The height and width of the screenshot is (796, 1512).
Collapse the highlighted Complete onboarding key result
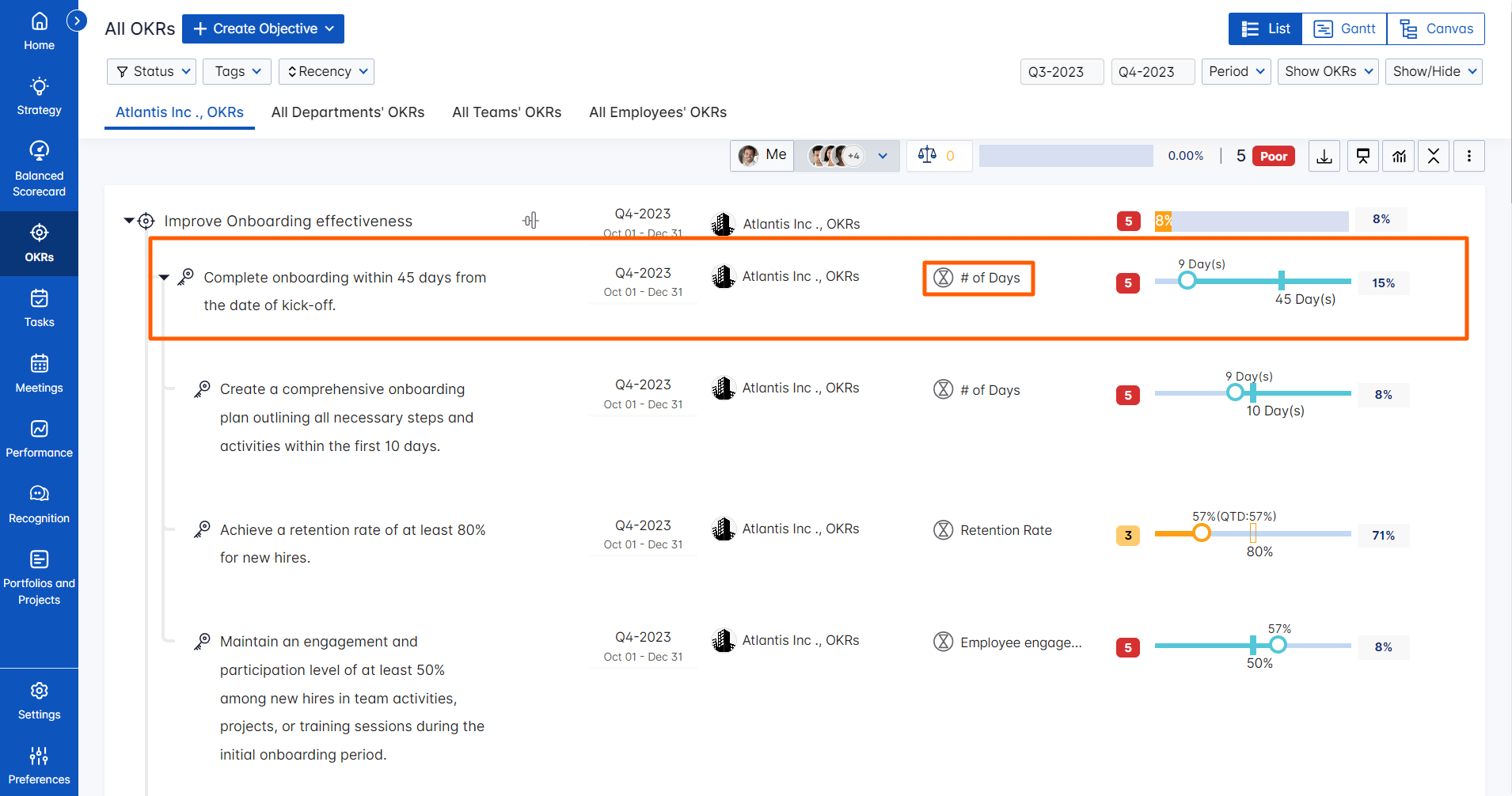(163, 277)
